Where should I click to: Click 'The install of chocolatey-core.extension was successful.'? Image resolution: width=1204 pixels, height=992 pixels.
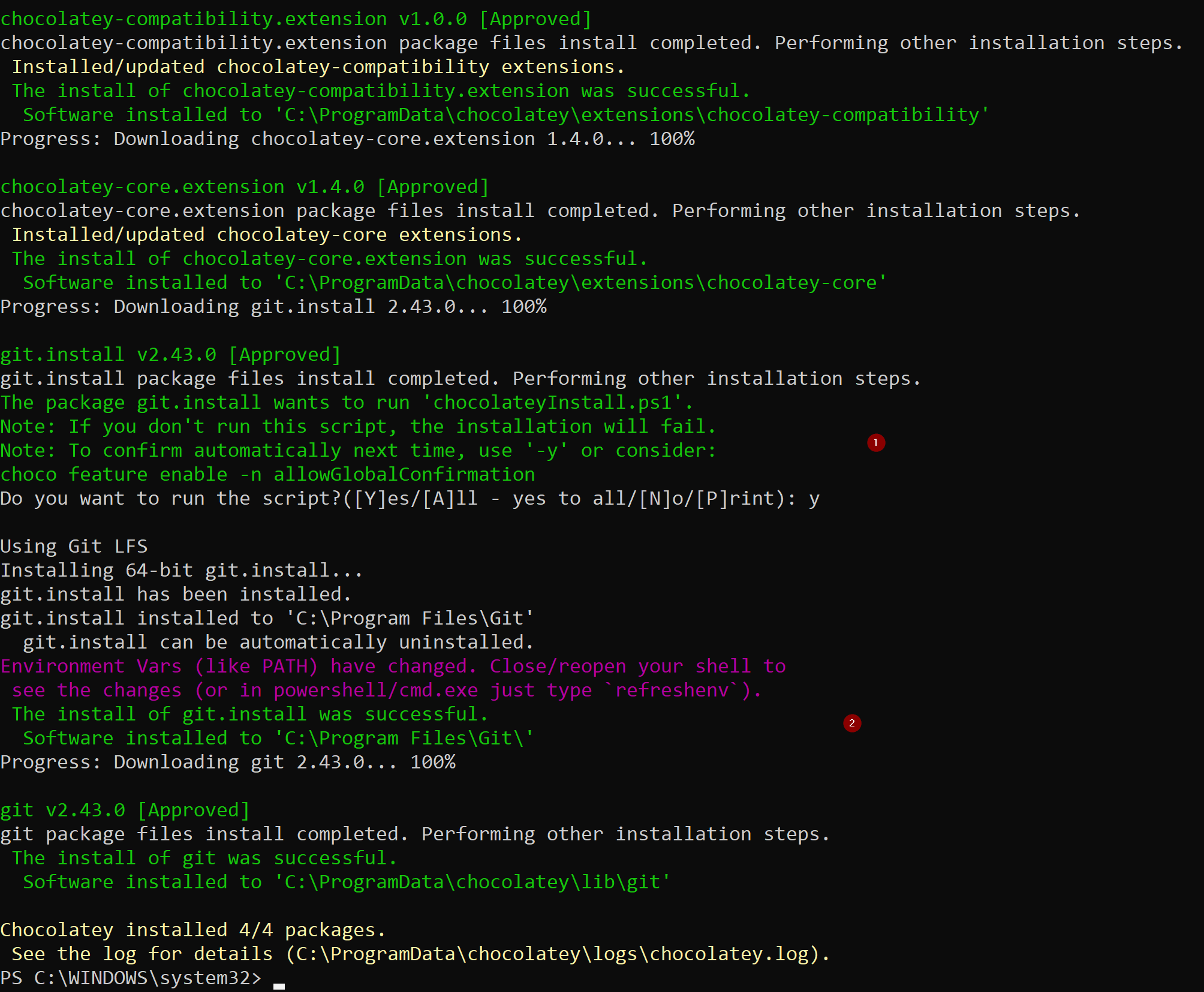[x=330, y=259]
